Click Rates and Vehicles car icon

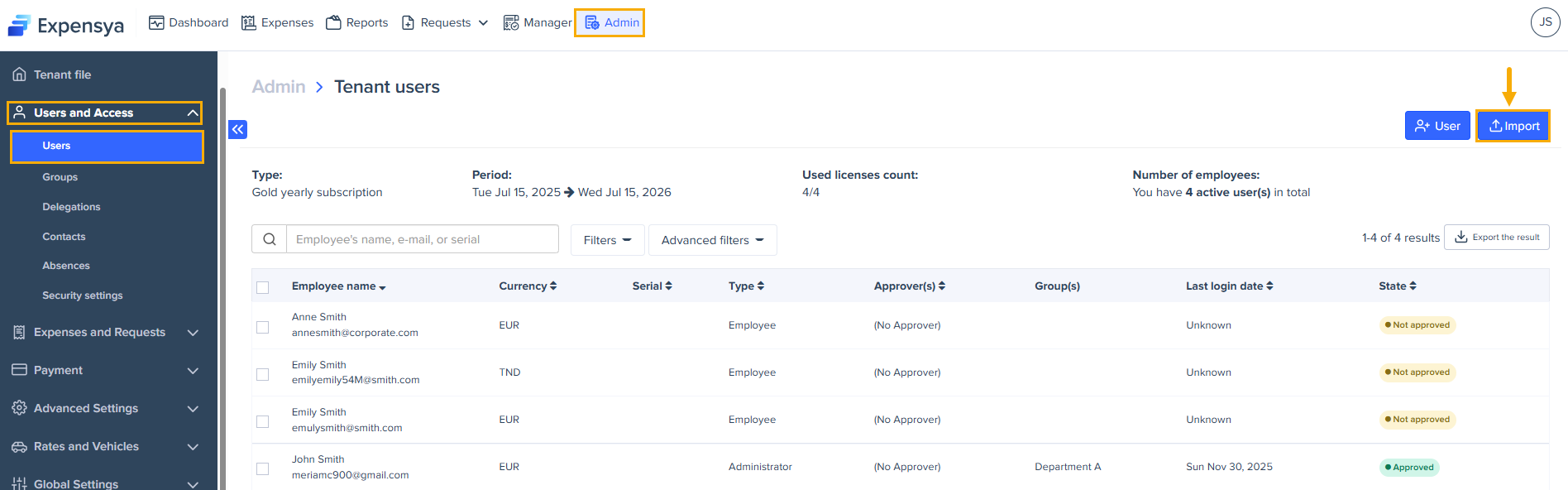(19, 447)
